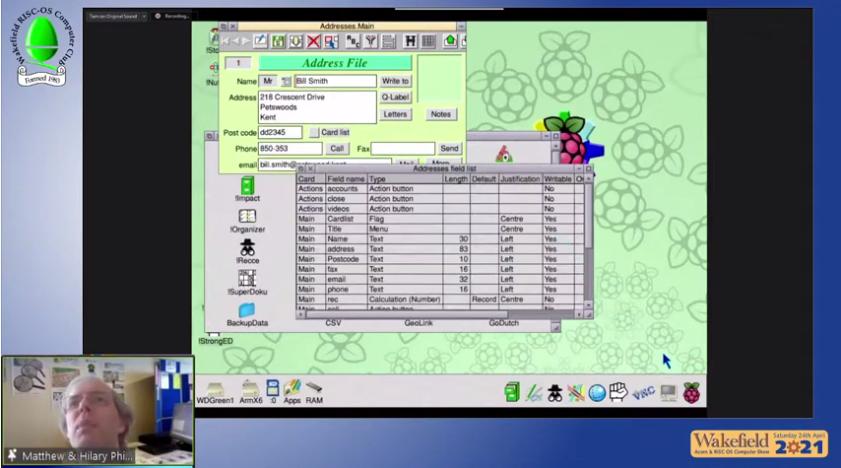841x468 pixels.
Task: Click the Send button beside Fax
Action: coord(449,148)
